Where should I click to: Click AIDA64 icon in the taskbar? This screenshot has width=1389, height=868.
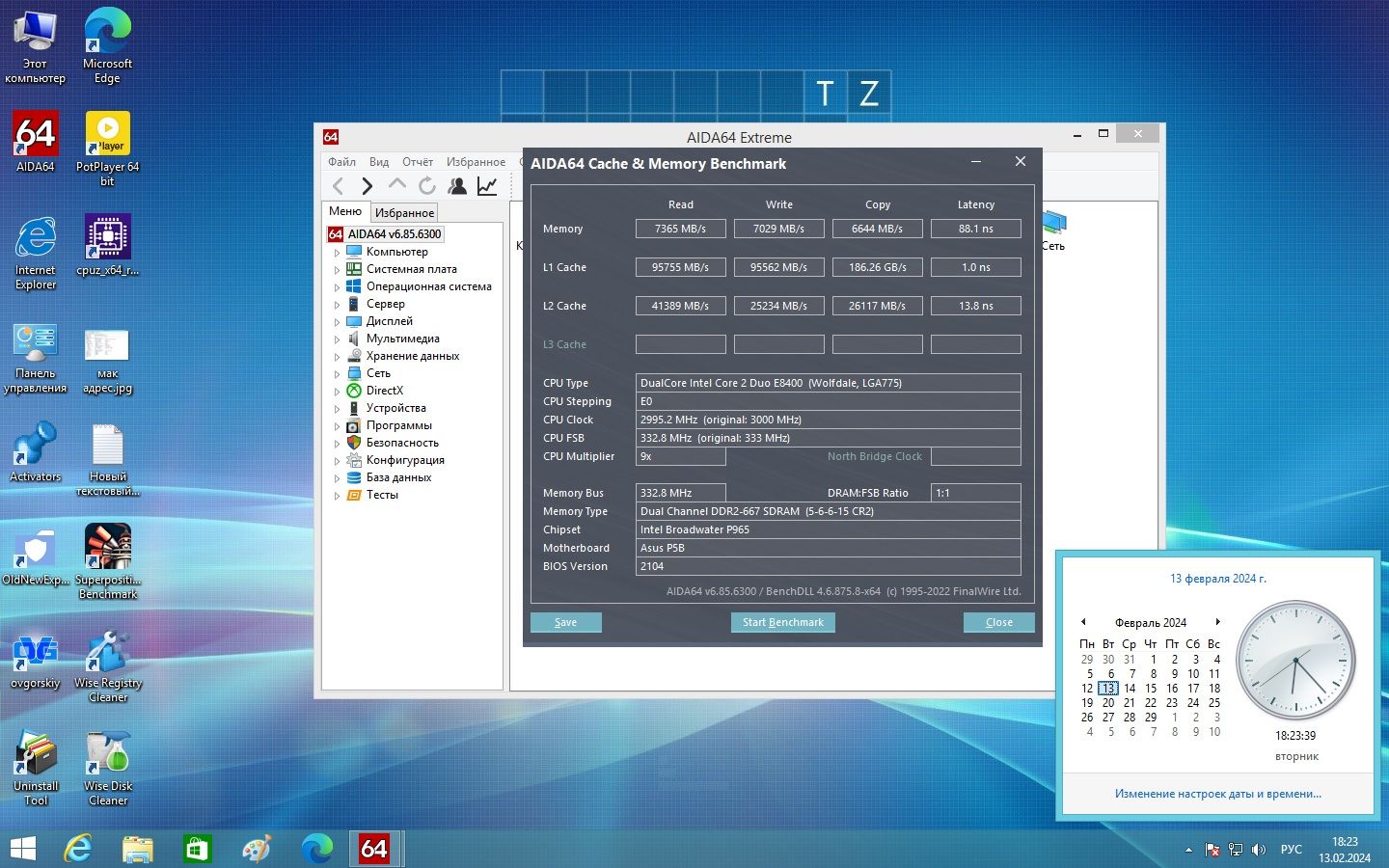(374, 849)
